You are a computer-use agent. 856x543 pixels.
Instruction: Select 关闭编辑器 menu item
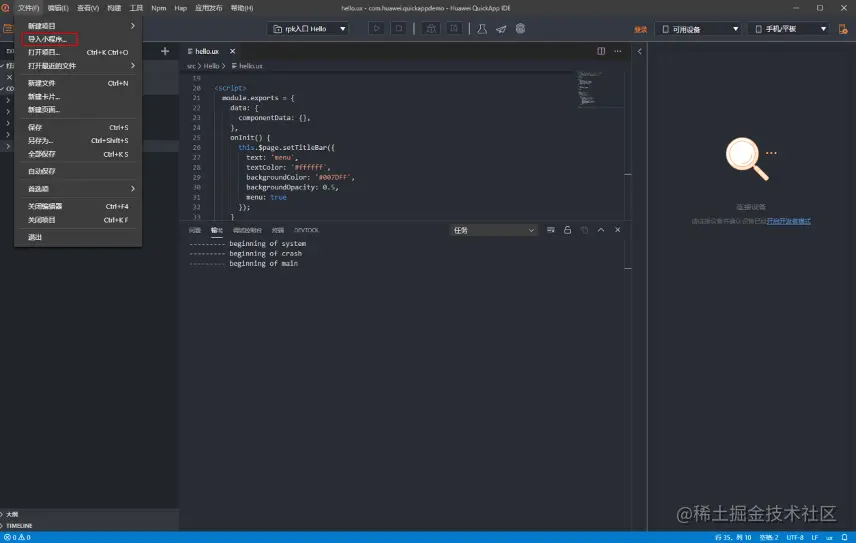[78, 206]
